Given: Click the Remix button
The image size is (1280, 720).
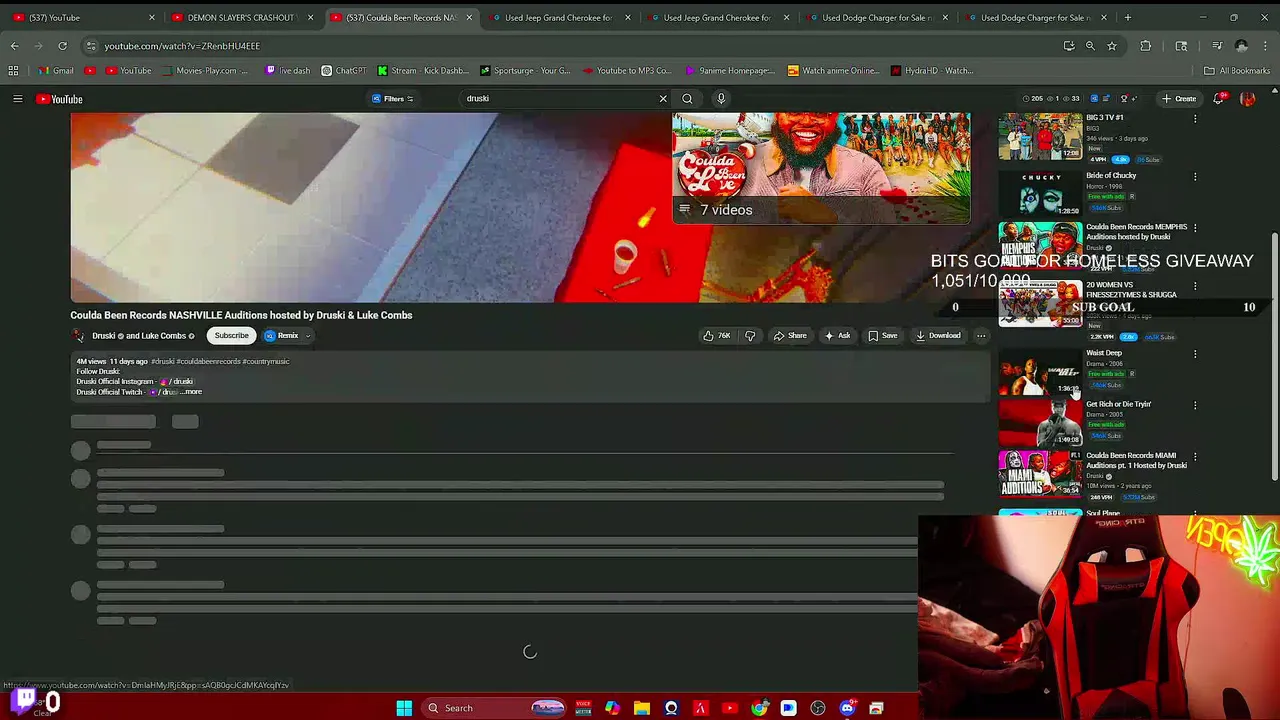Looking at the screenshot, I should click(281, 335).
